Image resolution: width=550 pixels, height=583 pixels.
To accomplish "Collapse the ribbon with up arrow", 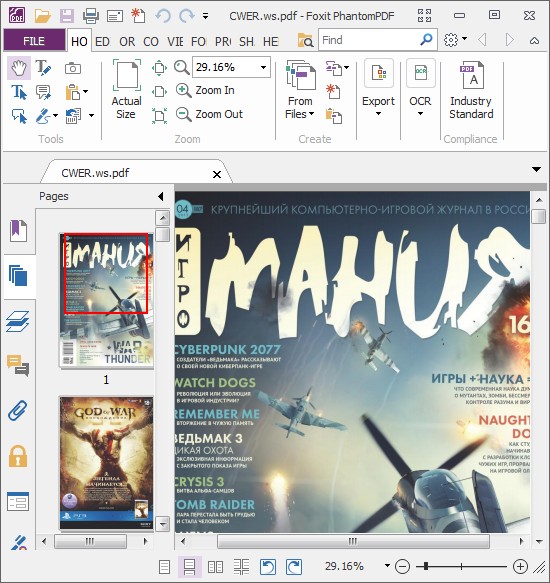I will click(x=534, y=40).
